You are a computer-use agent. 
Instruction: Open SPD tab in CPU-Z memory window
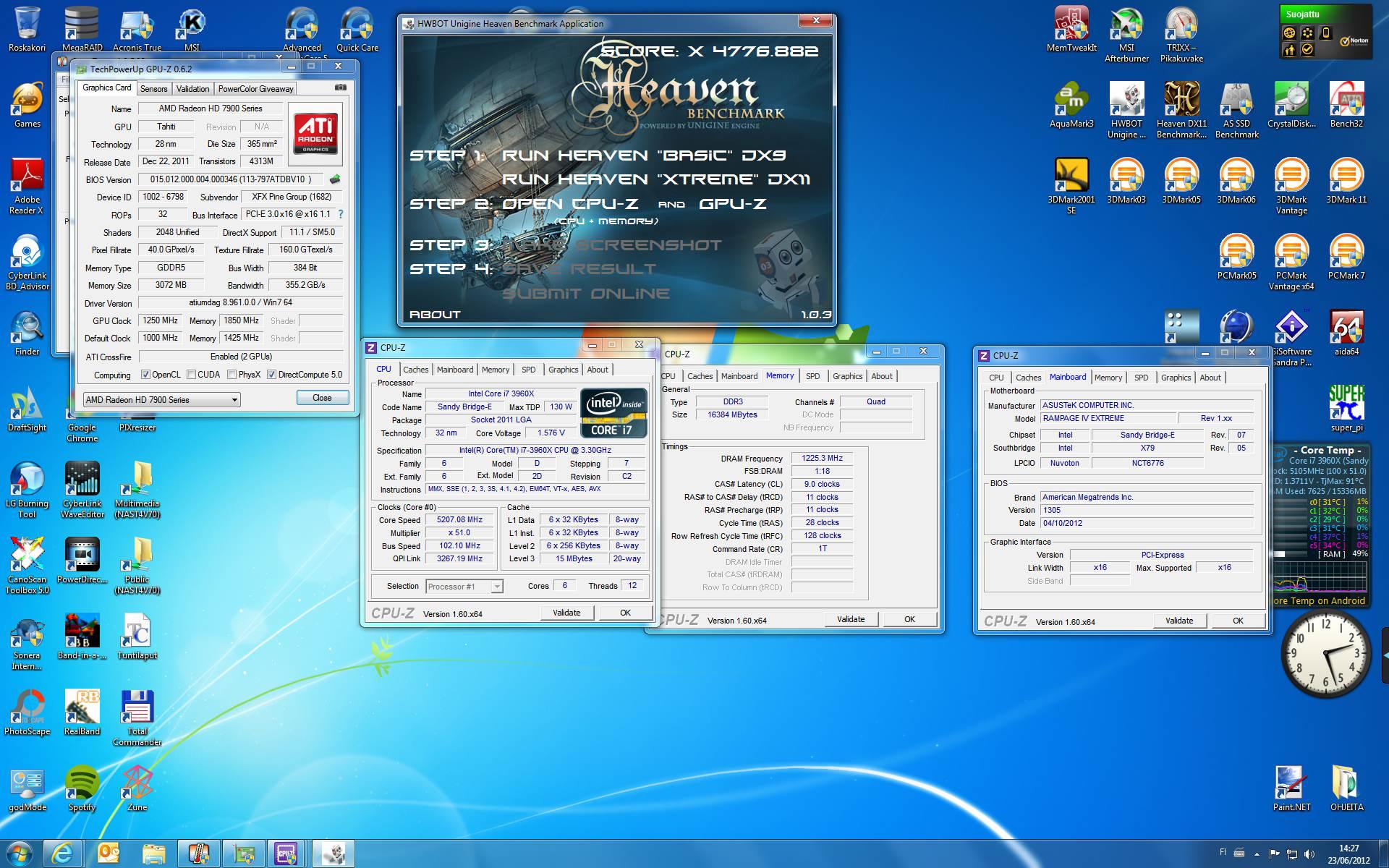(812, 376)
